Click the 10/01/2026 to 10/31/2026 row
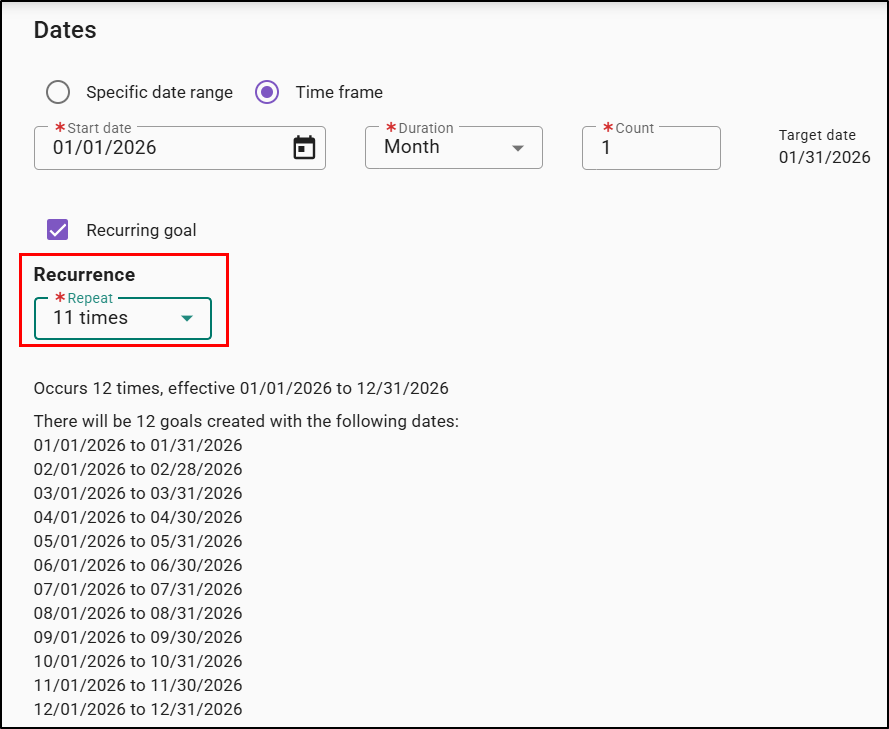 (138, 661)
